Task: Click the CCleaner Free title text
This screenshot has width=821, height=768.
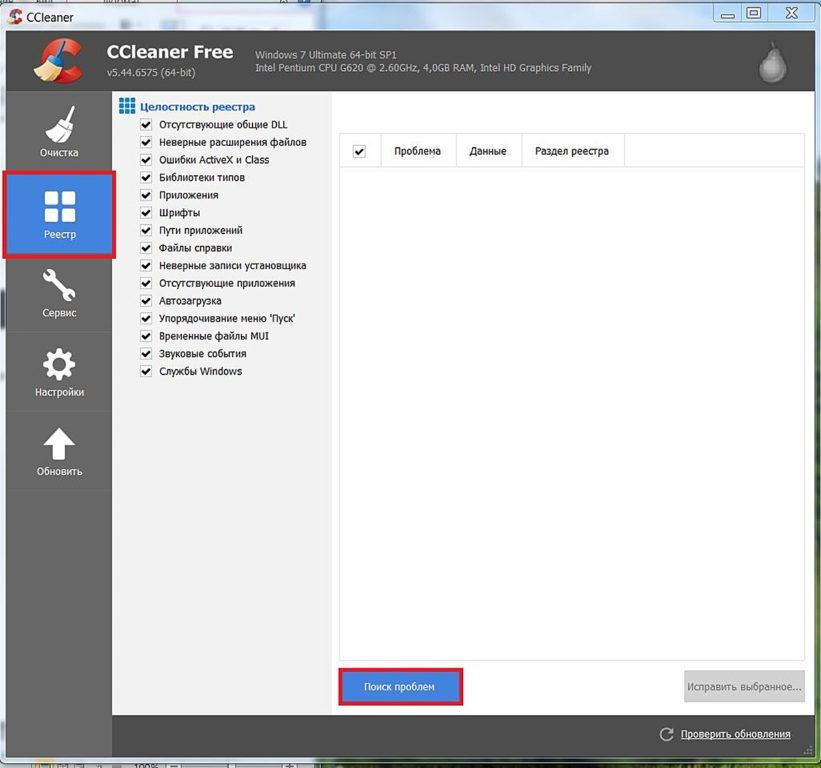Action: 170,52
